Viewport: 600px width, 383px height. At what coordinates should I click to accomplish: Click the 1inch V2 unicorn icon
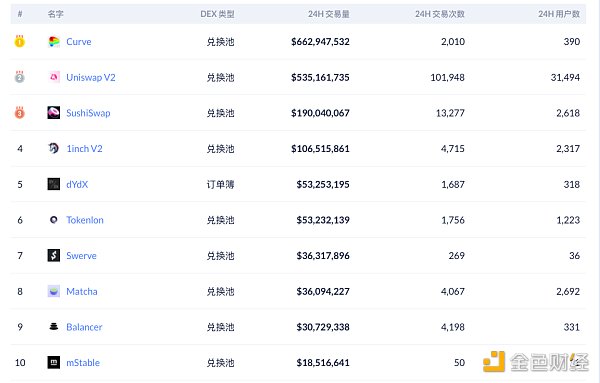tap(54, 148)
